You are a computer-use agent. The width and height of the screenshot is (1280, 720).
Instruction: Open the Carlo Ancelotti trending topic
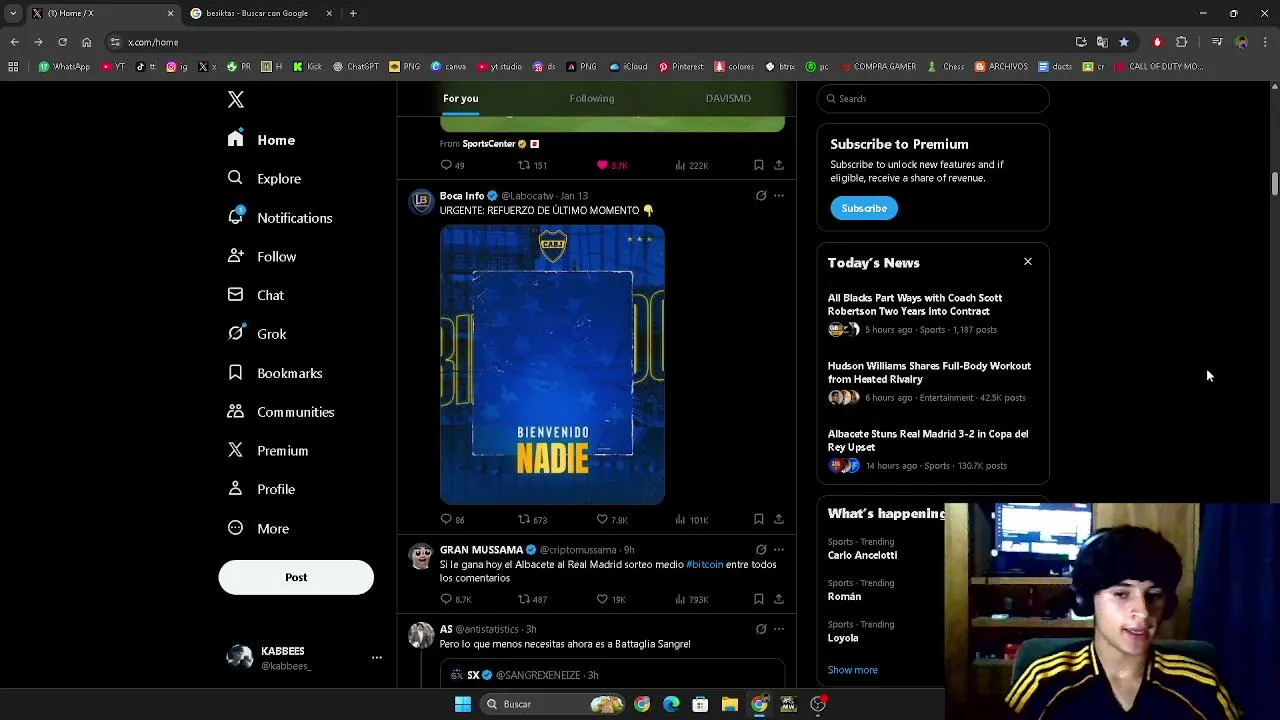pyautogui.click(x=862, y=555)
